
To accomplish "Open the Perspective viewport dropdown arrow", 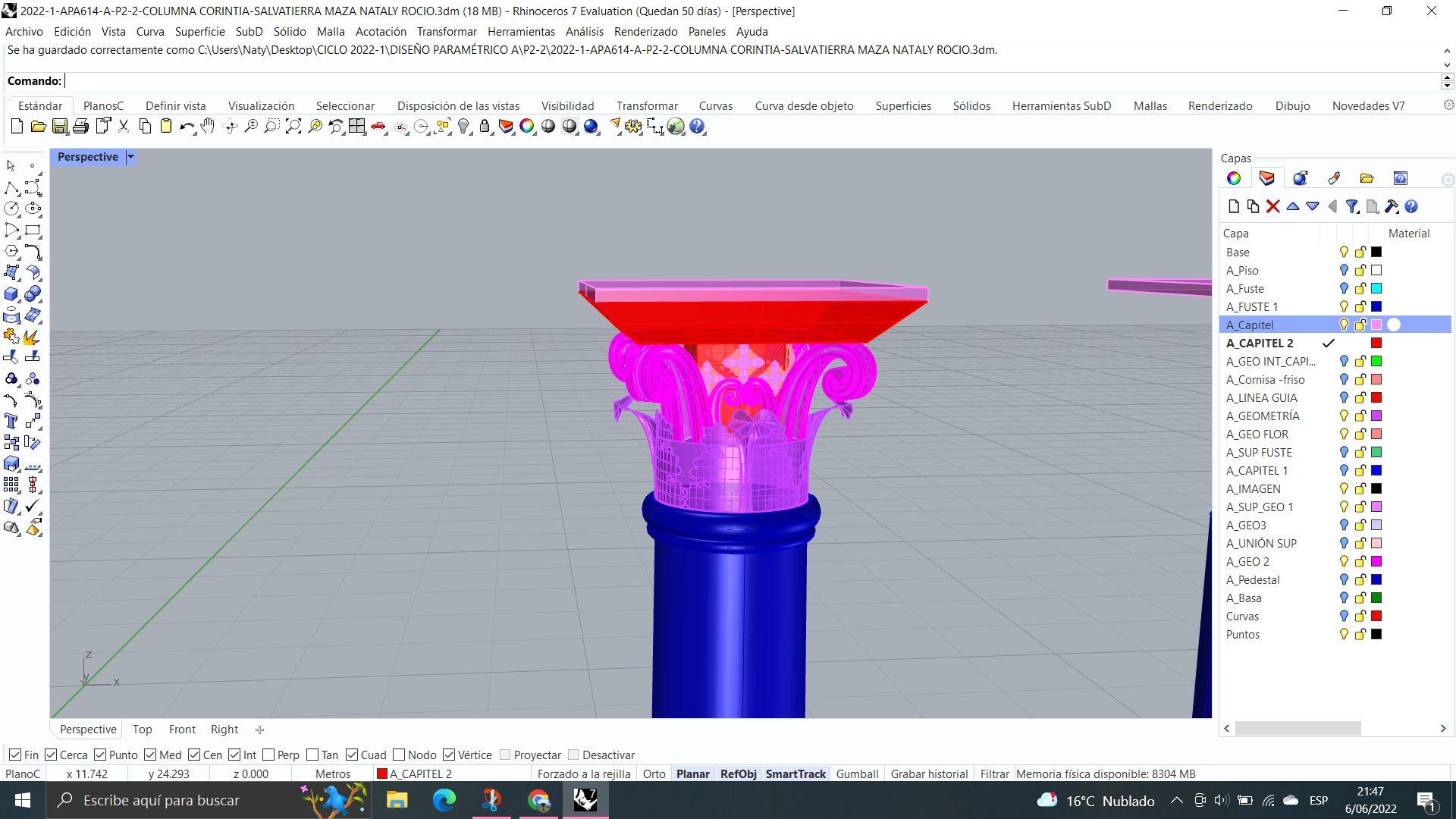I will click(130, 157).
